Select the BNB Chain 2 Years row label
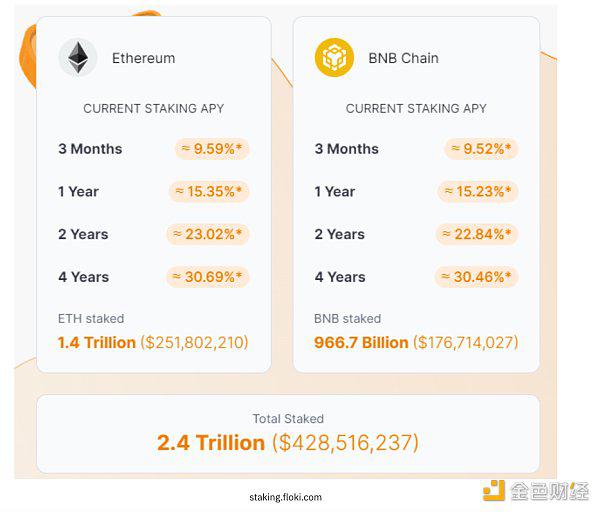 point(339,234)
